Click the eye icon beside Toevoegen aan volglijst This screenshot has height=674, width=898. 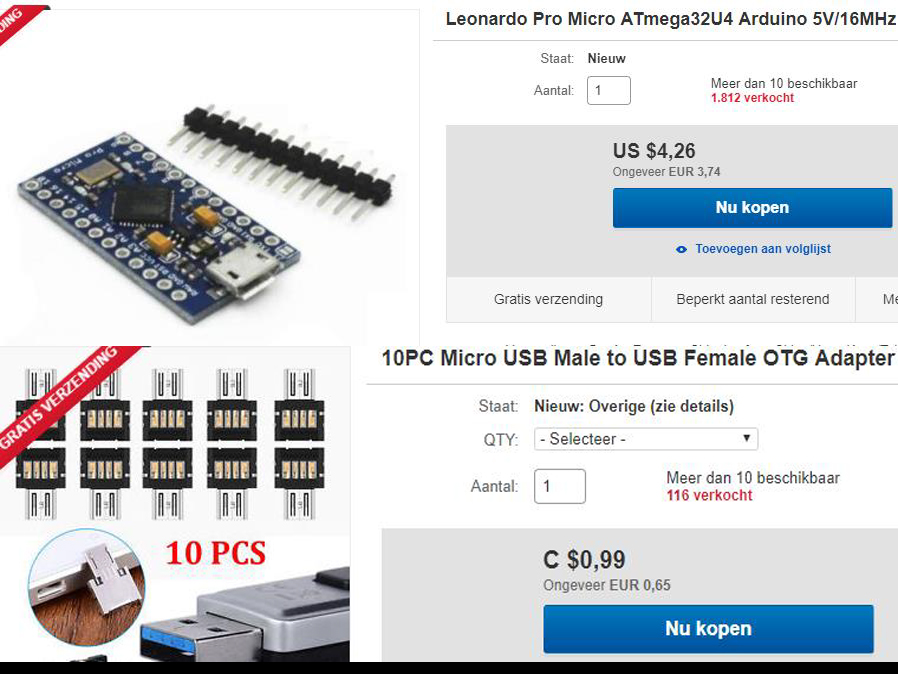[x=681, y=249]
